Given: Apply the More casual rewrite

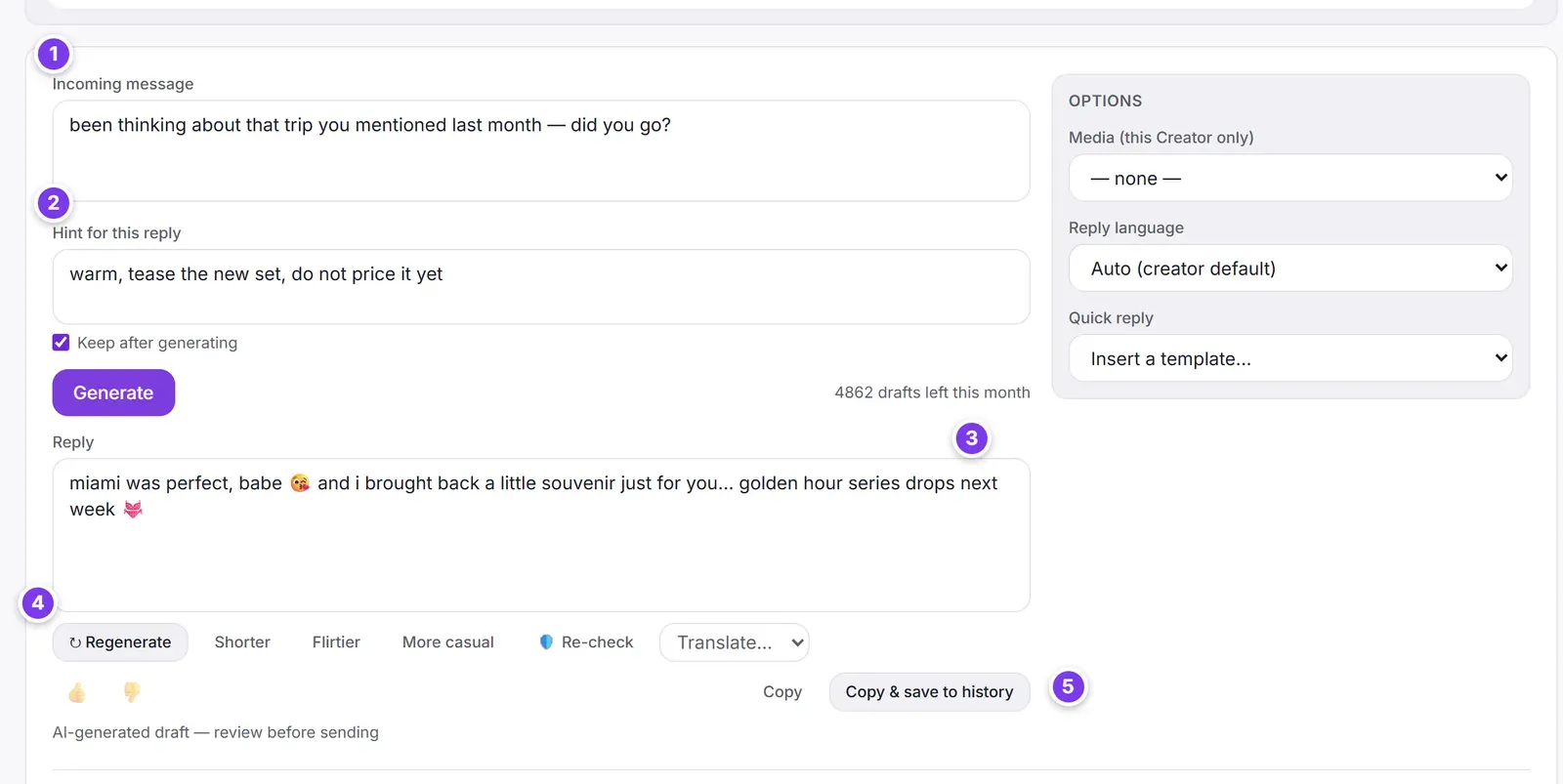Looking at the screenshot, I should point(448,642).
